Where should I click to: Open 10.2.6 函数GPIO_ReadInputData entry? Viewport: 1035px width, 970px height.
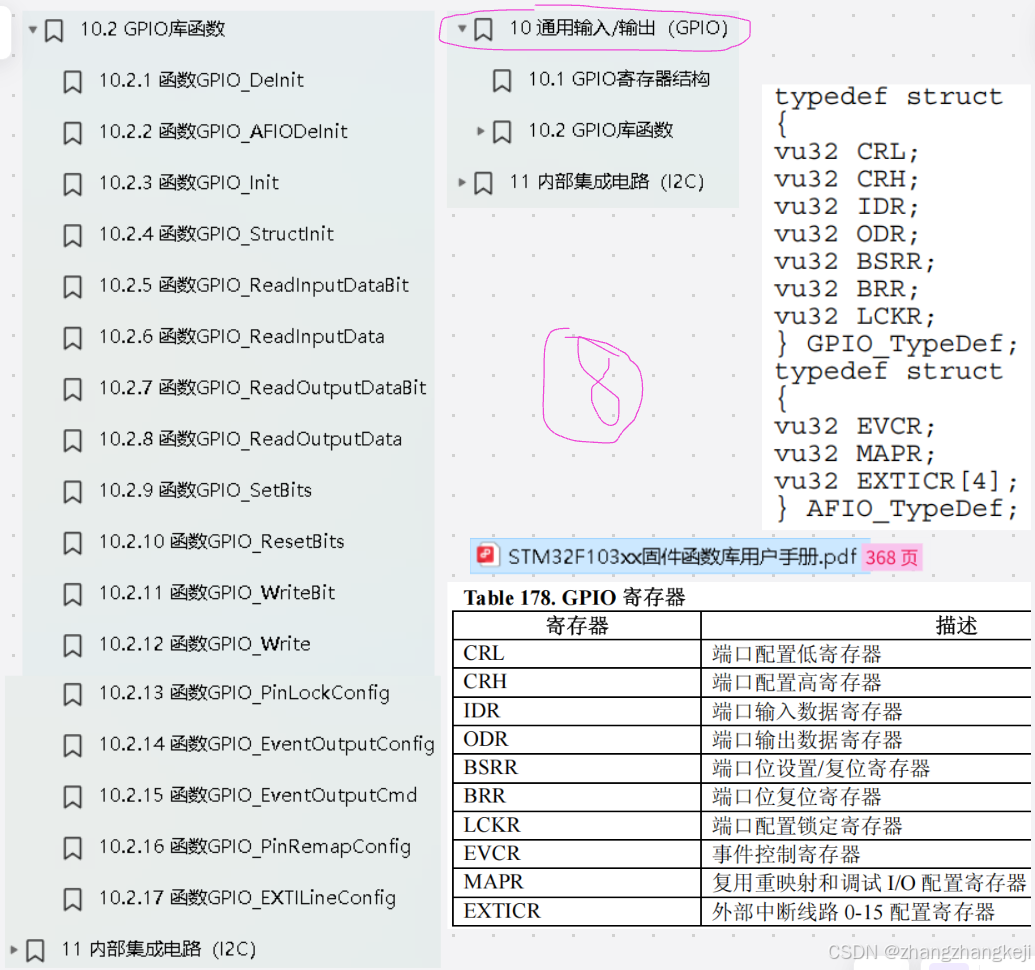tap(241, 337)
